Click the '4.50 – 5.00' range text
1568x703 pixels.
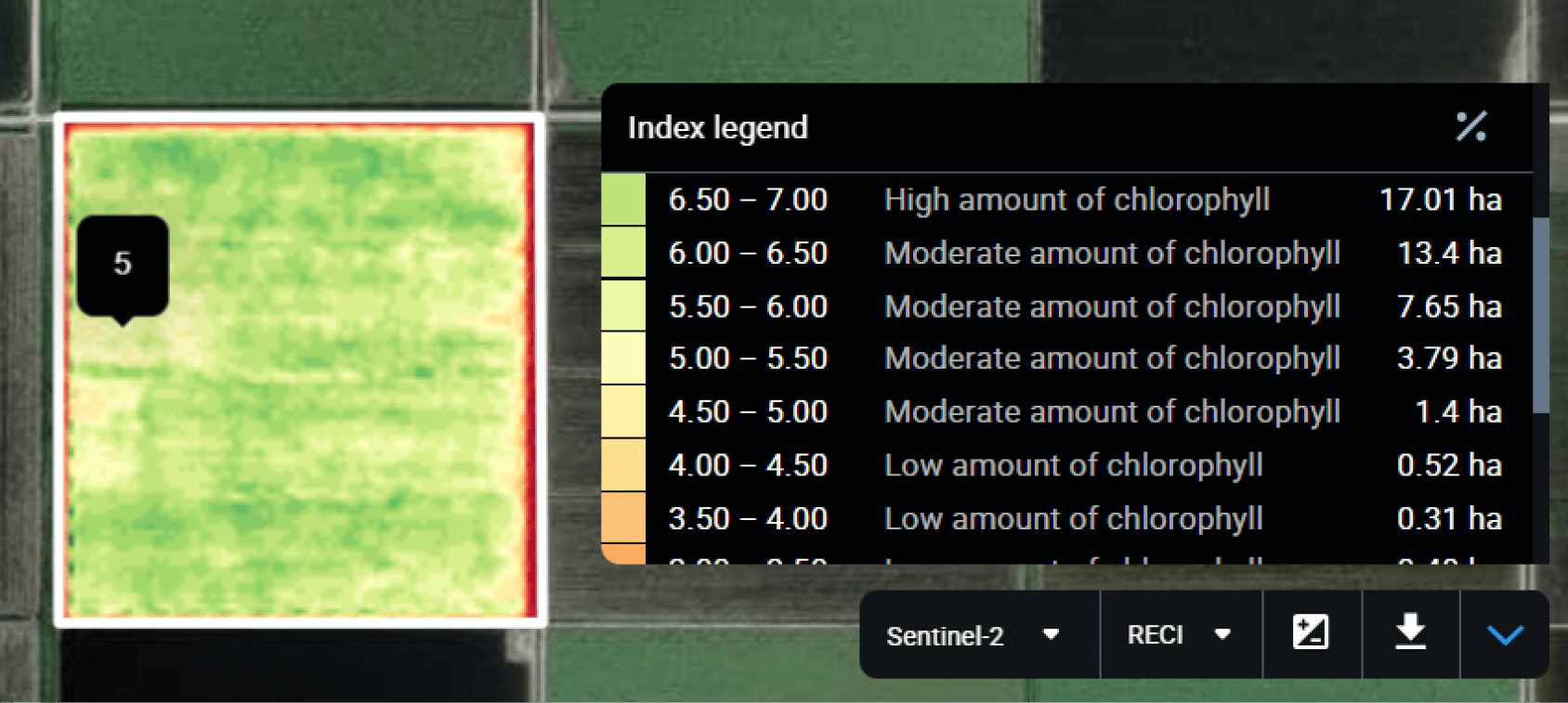[x=748, y=411]
